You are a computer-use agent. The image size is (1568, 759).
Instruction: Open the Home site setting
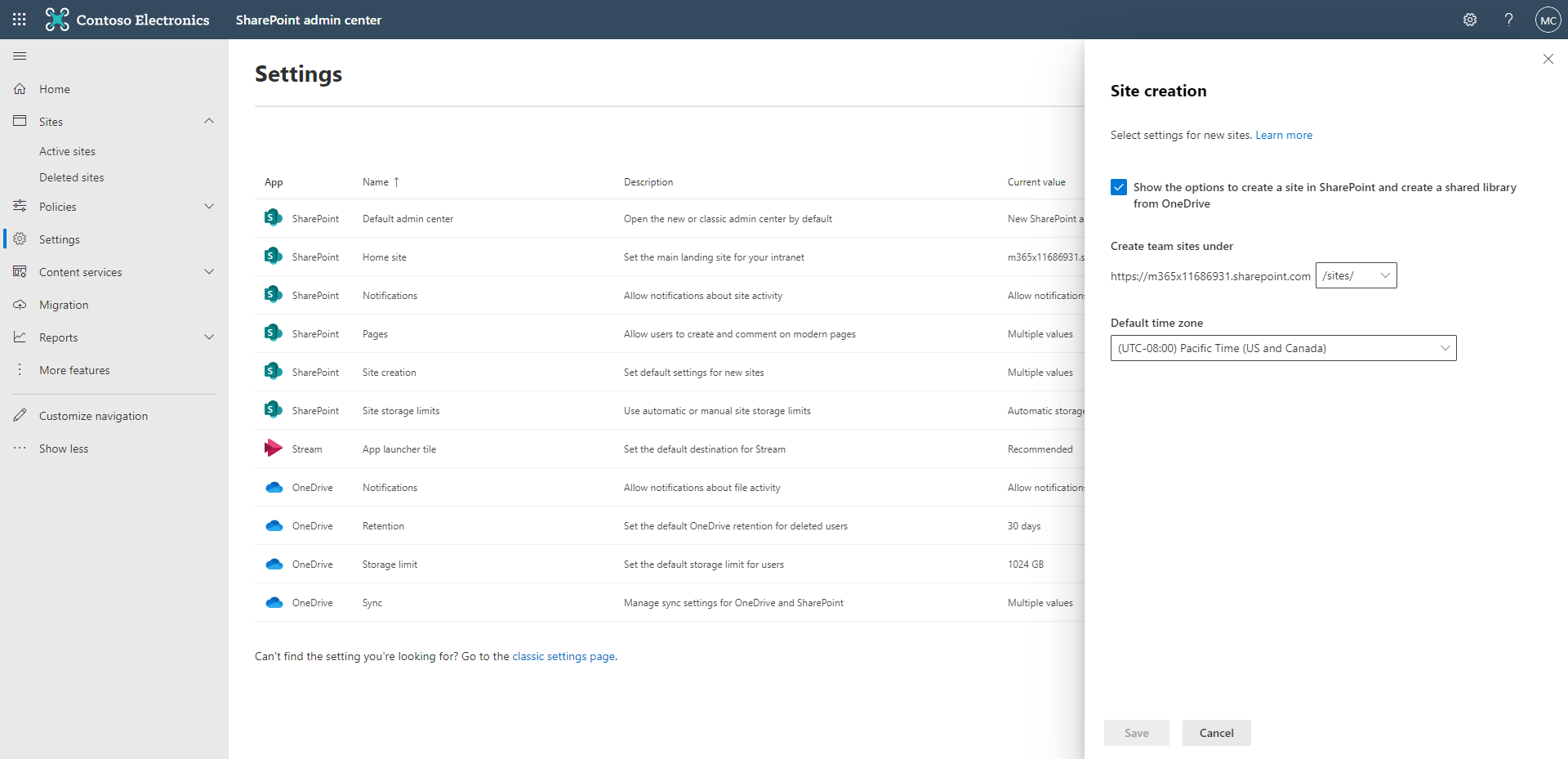tap(385, 257)
